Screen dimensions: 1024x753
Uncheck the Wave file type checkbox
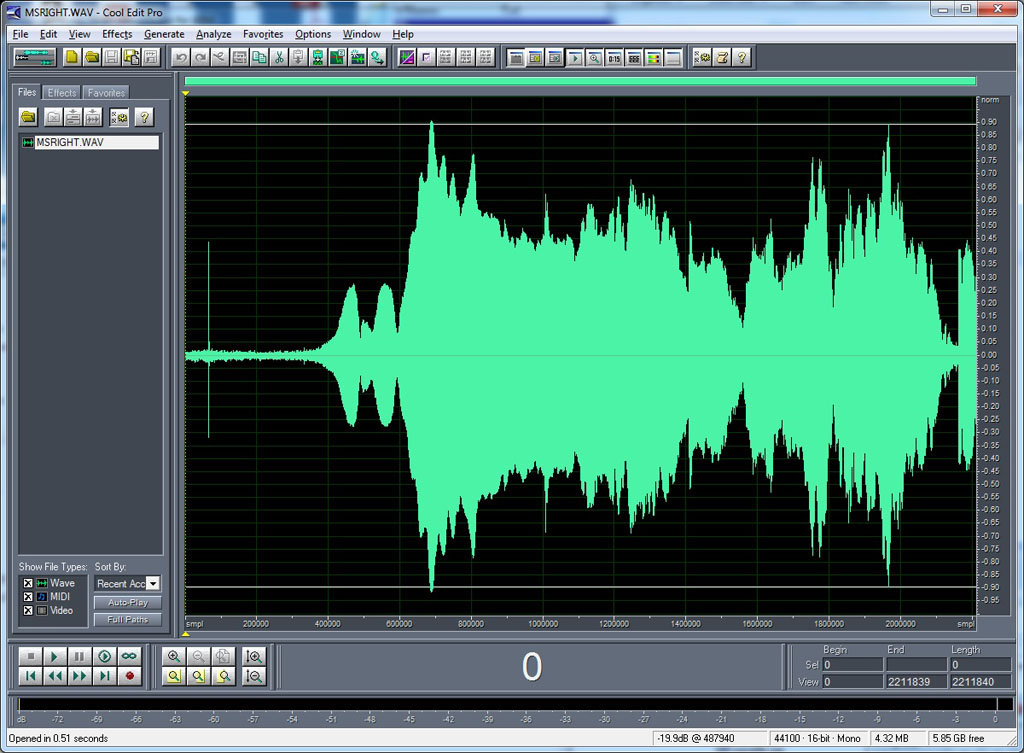click(x=28, y=583)
